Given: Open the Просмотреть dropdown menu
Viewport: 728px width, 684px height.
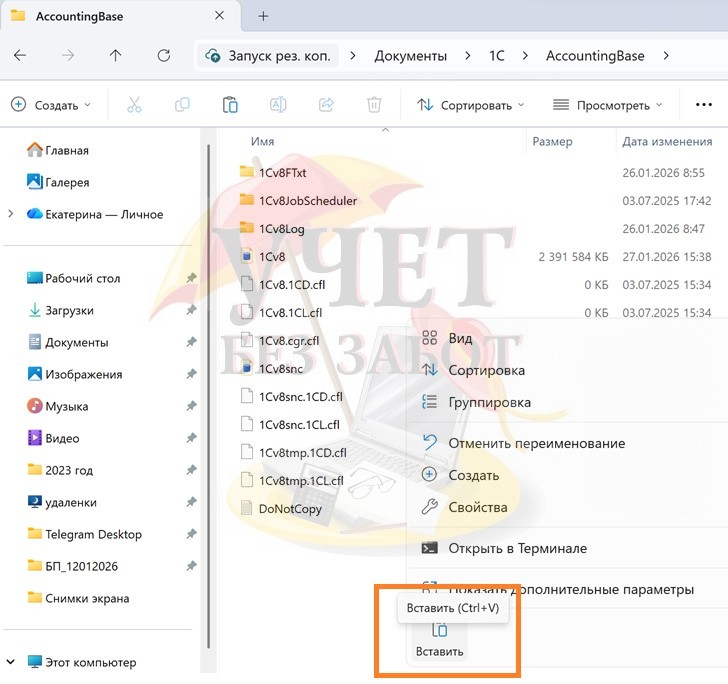Looking at the screenshot, I should 608,105.
